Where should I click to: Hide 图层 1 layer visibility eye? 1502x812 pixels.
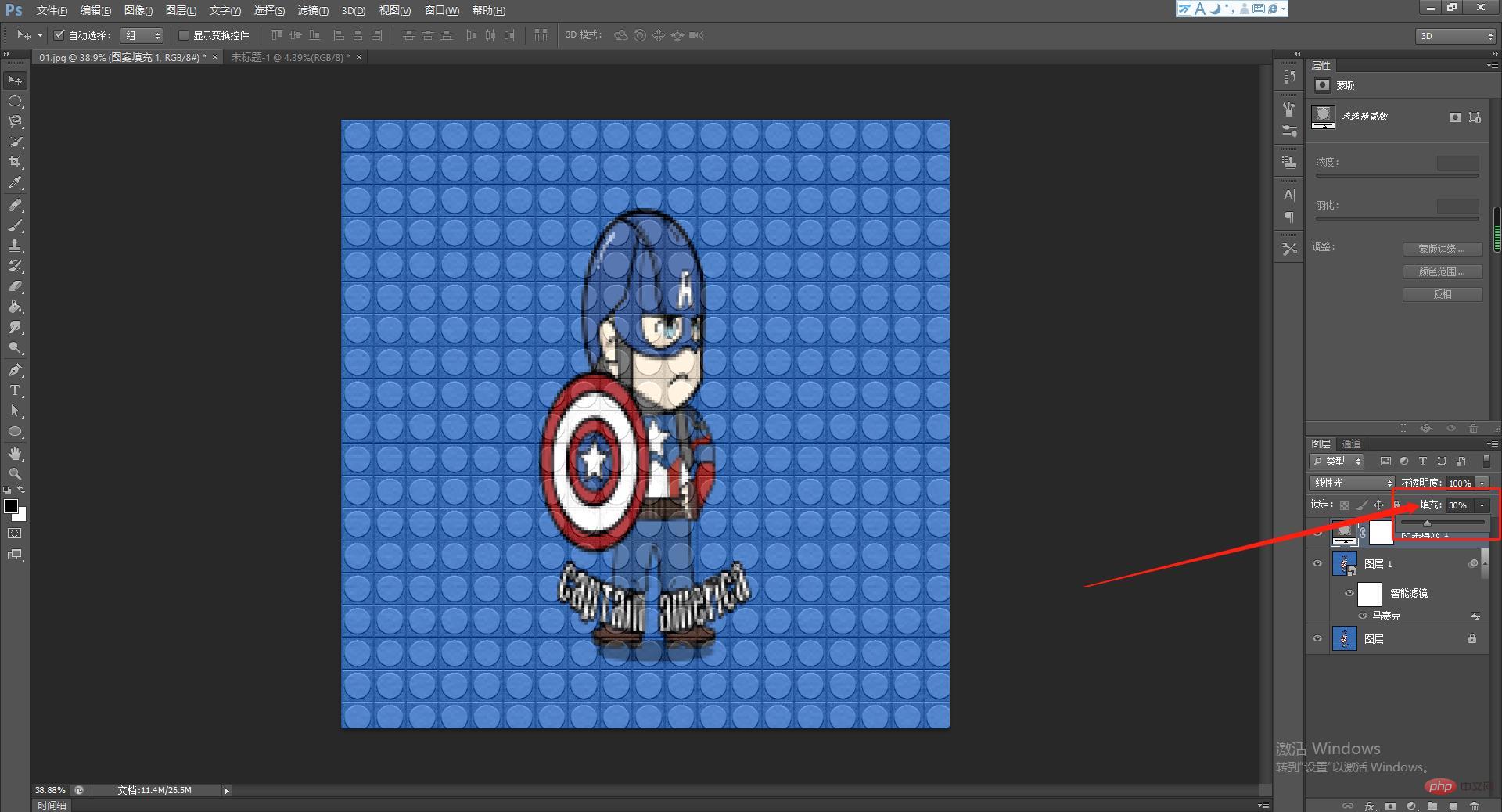(x=1317, y=563)
